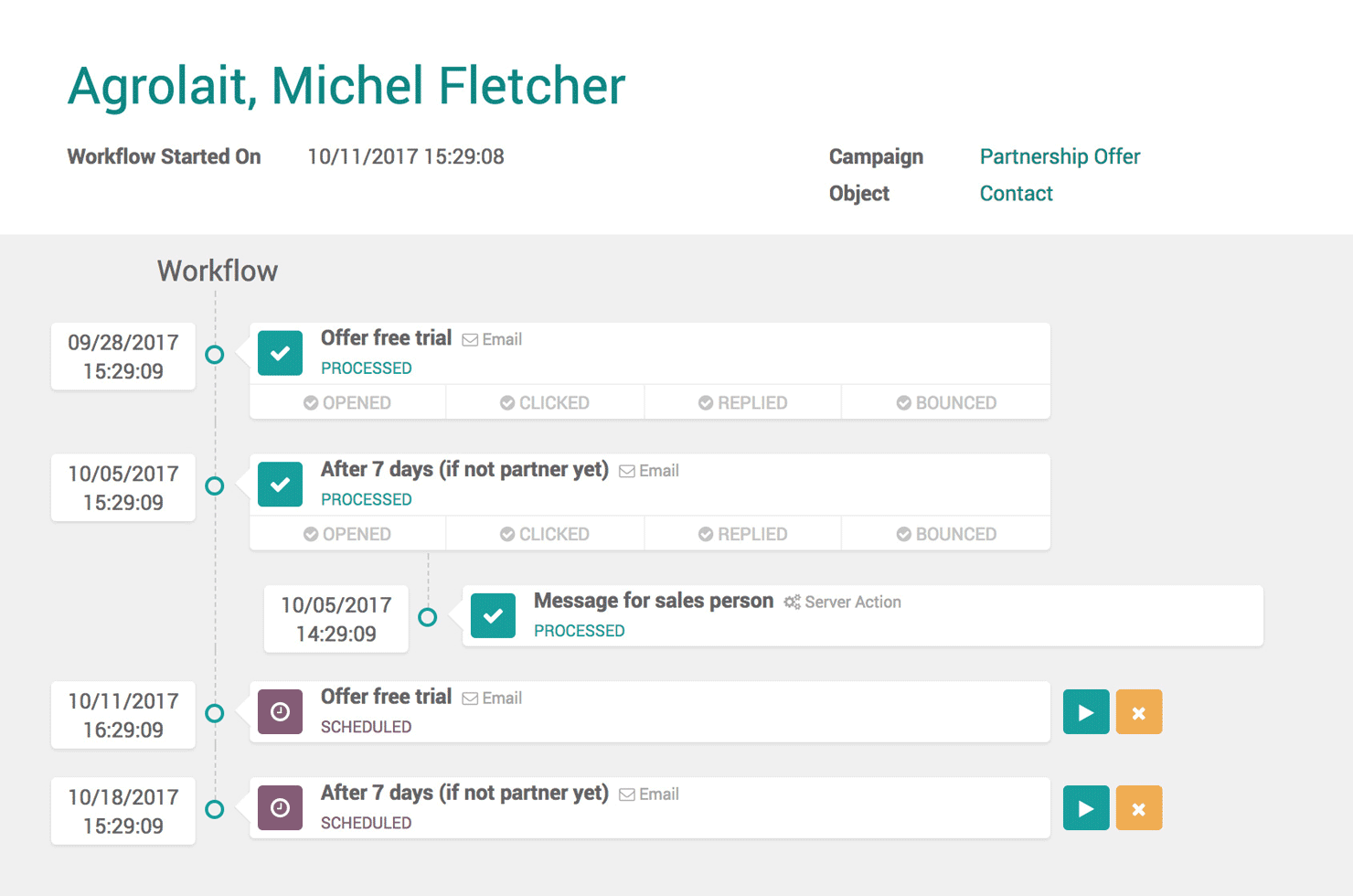Open the Contact object link

(x=1016, y=193)
